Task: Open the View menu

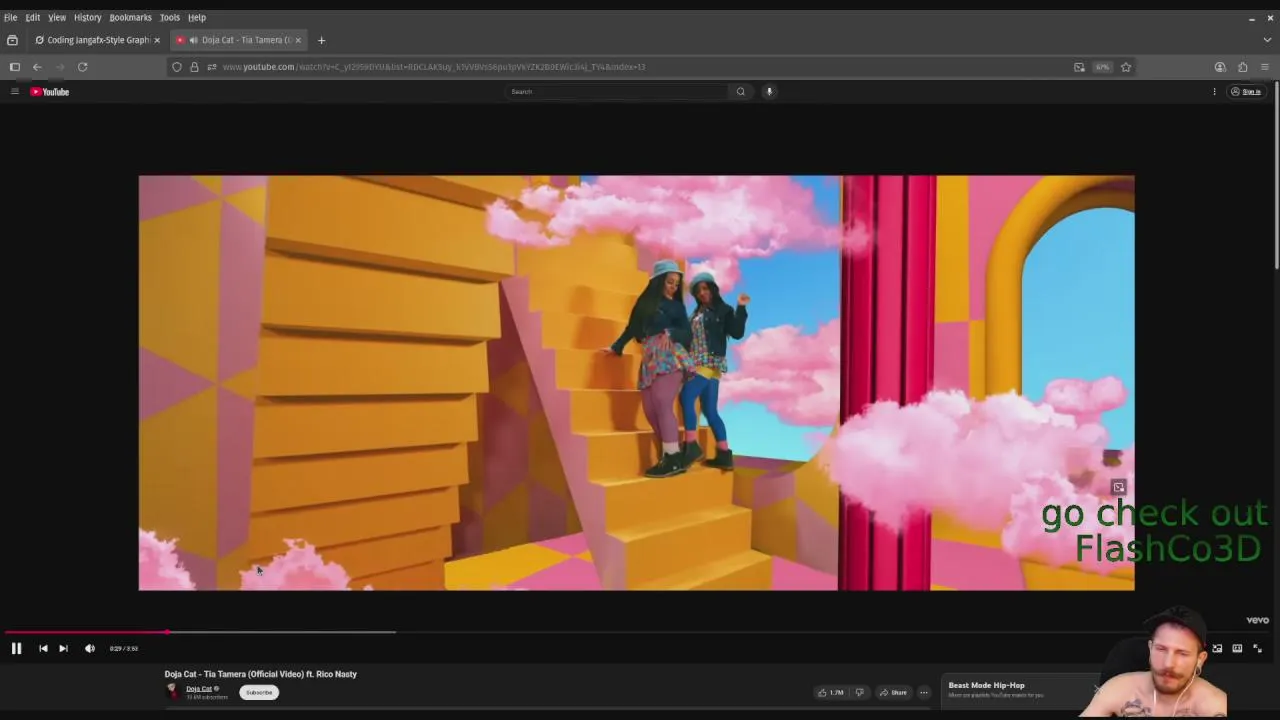Action: click(57, 17)
